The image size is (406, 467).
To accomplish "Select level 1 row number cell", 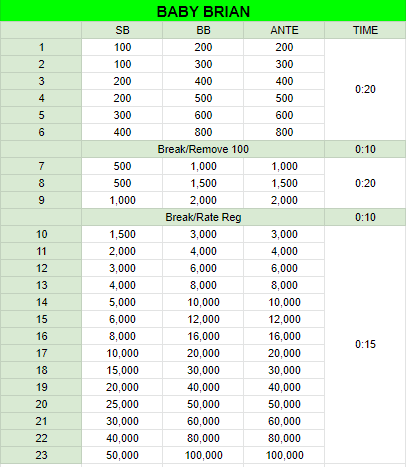I will 41,47.
